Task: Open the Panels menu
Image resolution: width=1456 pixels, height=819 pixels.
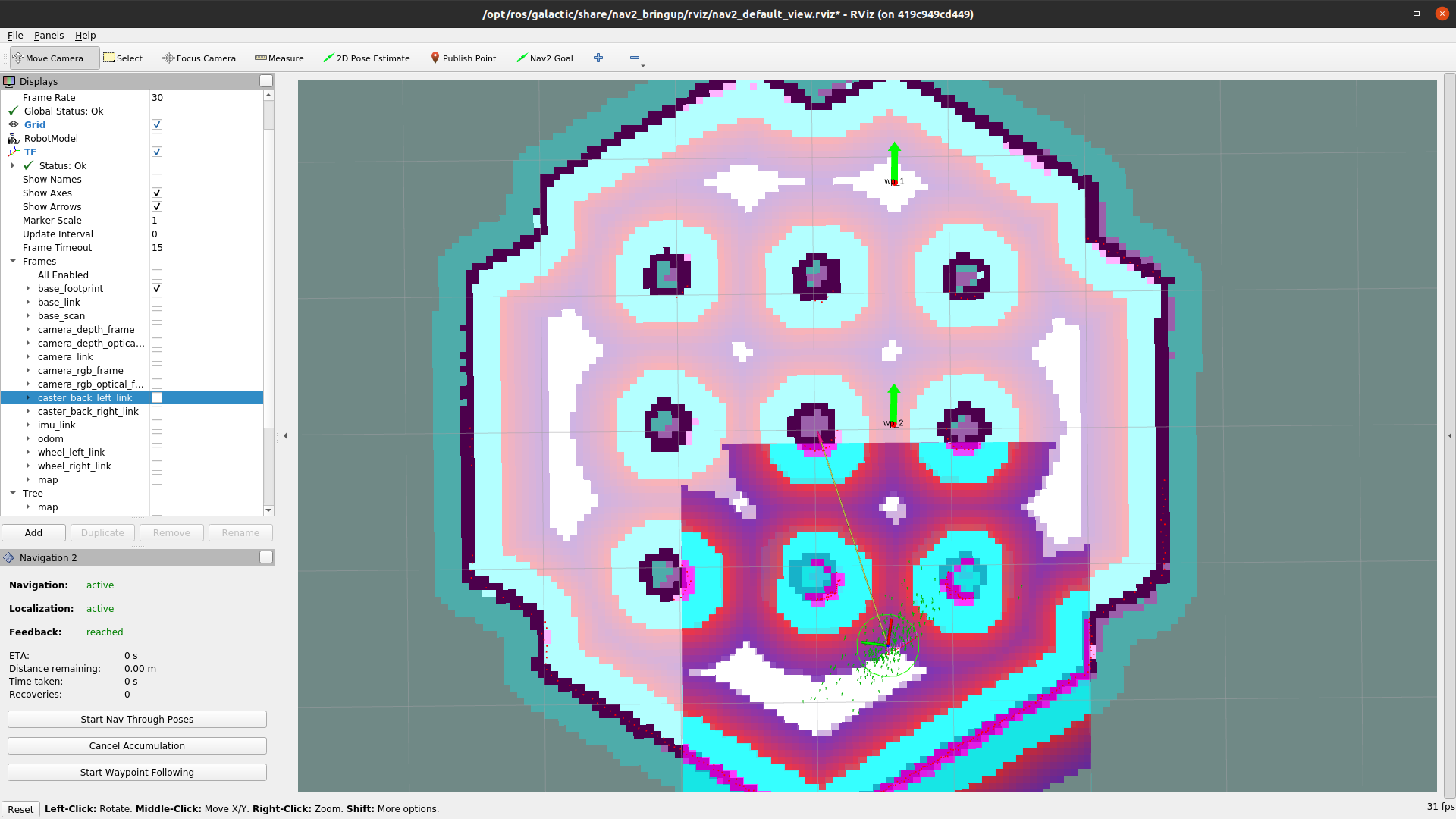Action: tap(49, 35)
